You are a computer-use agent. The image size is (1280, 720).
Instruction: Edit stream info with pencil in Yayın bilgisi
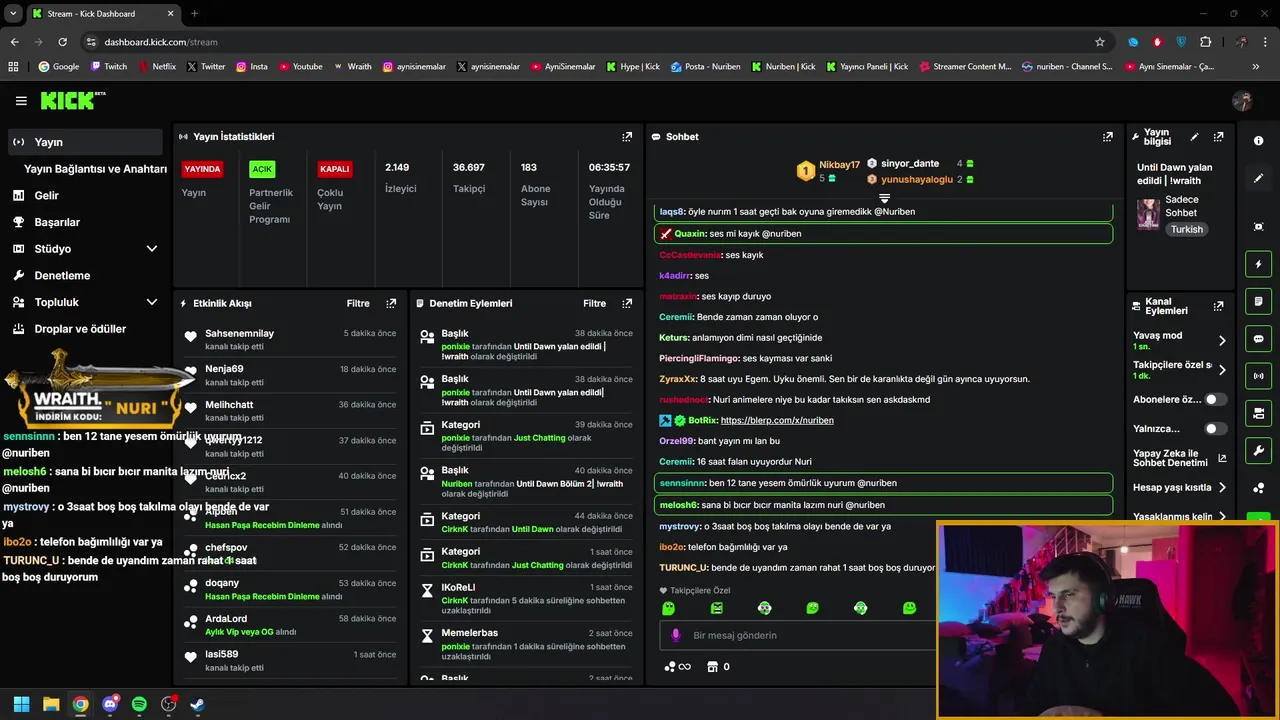pos(1194,137)
